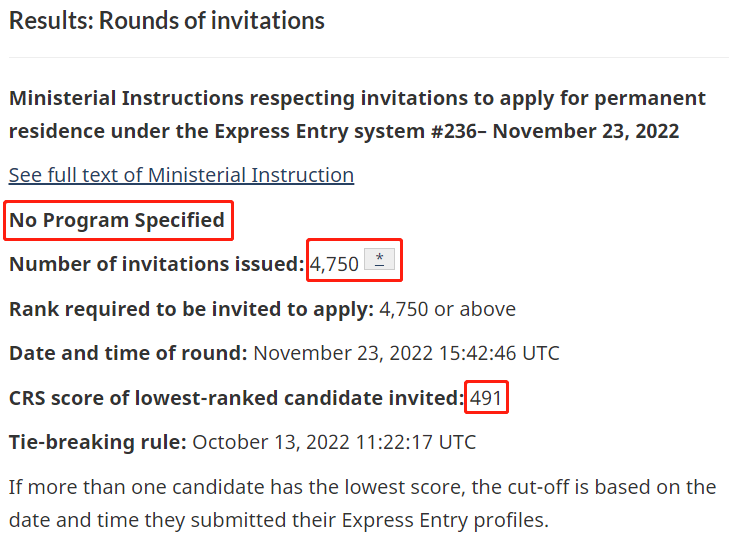Click the "No Program Specified" text
This screenshot has height=551, width=732.
coord(117,220)
